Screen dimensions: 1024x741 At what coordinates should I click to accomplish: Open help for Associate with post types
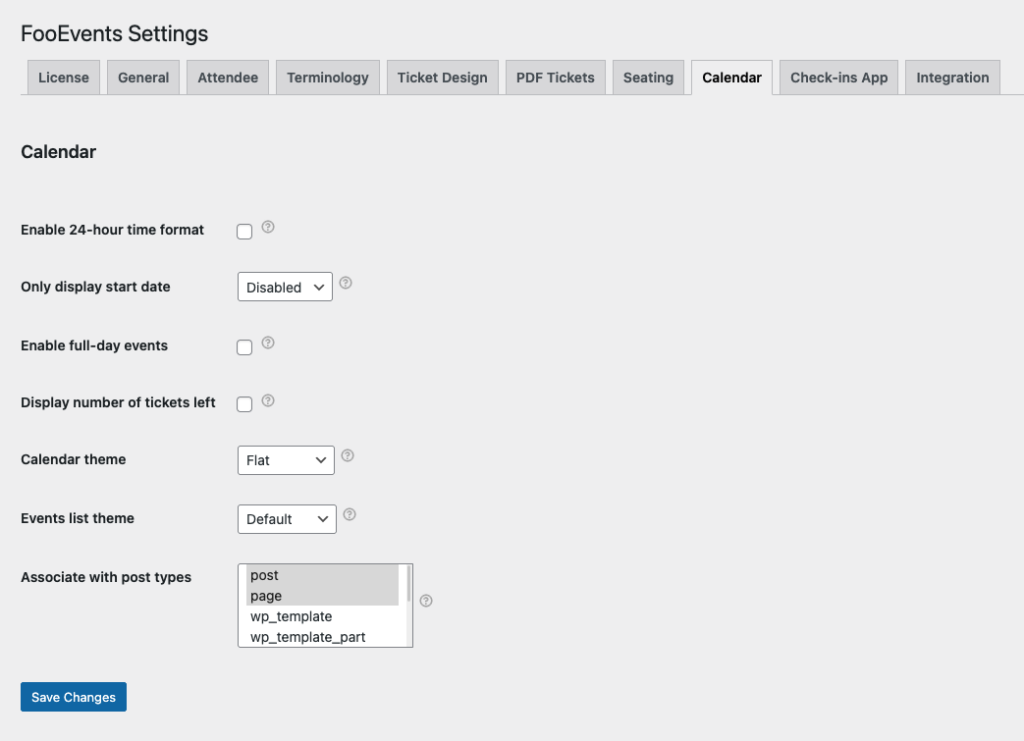coord(425,600)
